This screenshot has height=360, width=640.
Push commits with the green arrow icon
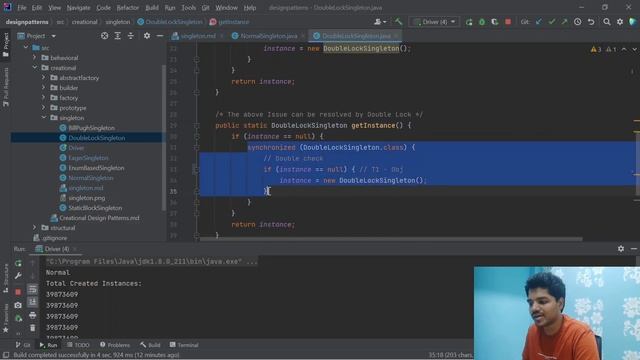564,22
